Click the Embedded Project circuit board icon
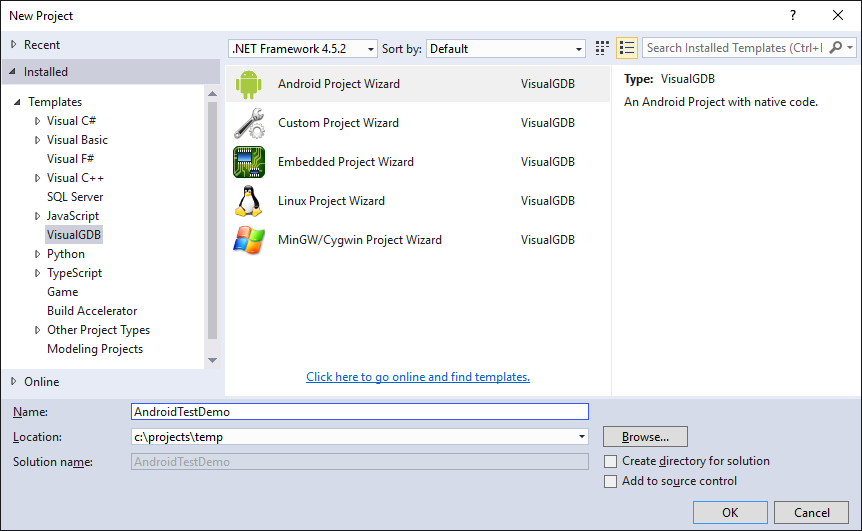The height and width of the screenshot is (531, 862). (249, 162)
